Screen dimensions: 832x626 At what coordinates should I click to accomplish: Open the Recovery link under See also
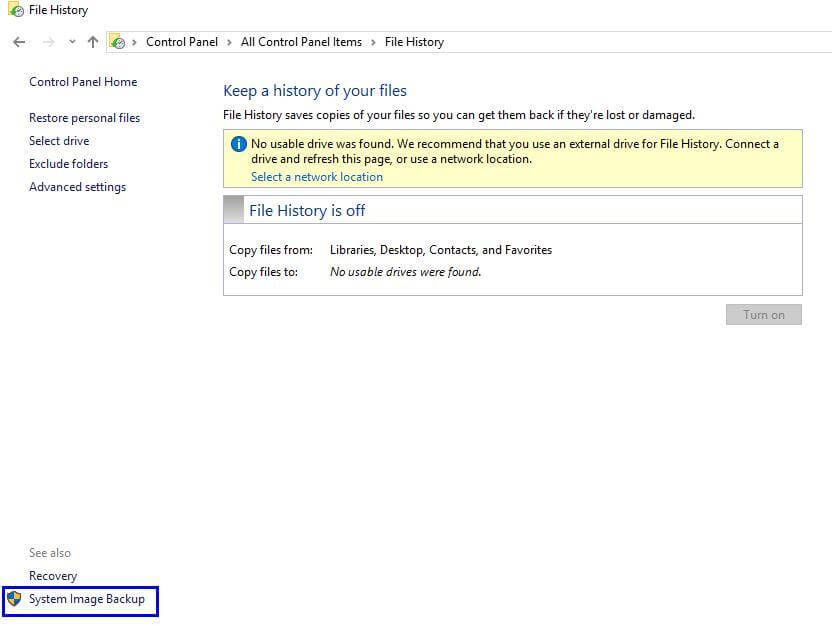click(x=53, y=576)
